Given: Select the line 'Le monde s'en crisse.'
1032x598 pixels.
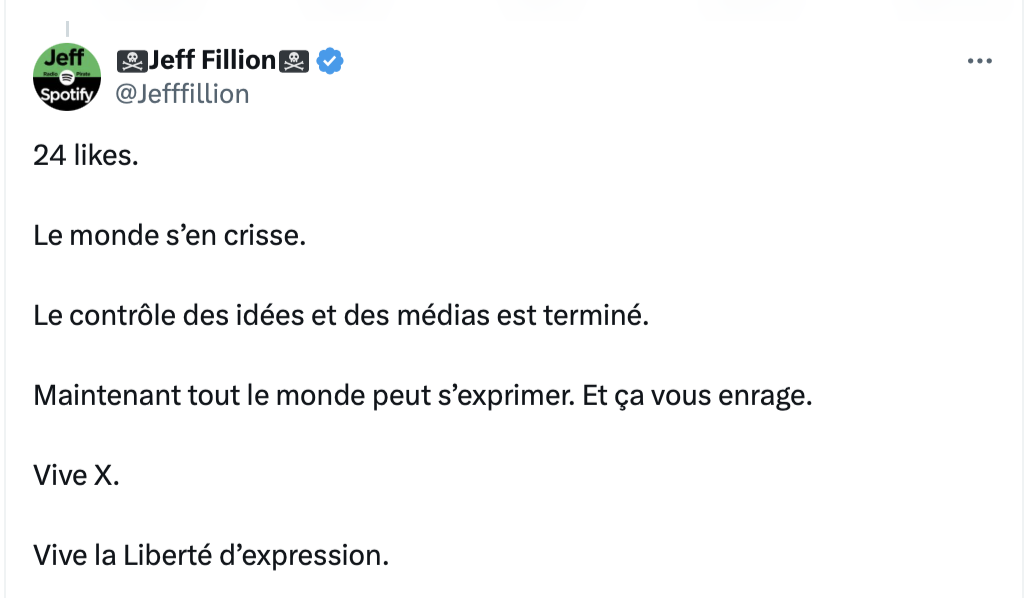Looking at the screenshot, I should [x=170, y=236].
